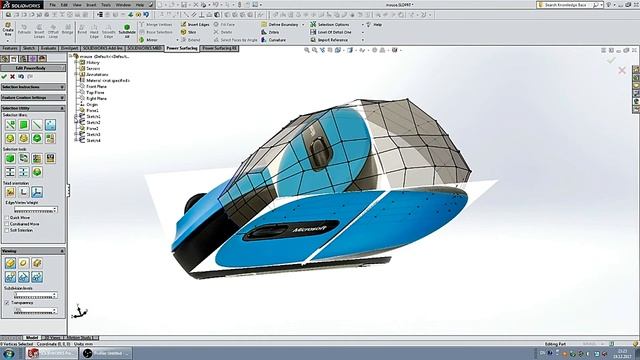Viewport: 640px width, 360px height.
Task: Switch to the Power Surfacing RE tab
Action: pyautogui.click(x=220, y=49)
